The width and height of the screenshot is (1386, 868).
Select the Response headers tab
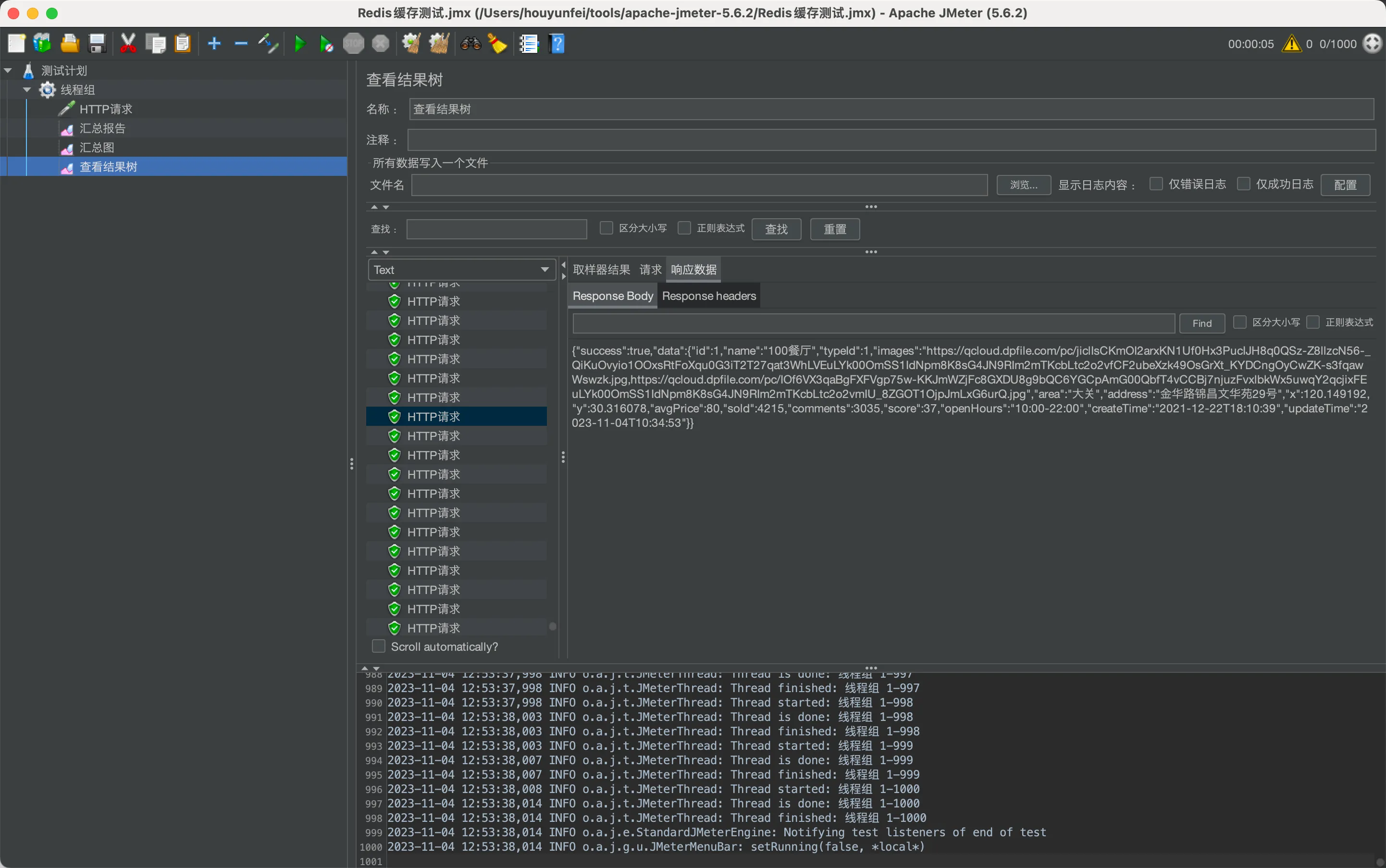[x=709, y=296]
